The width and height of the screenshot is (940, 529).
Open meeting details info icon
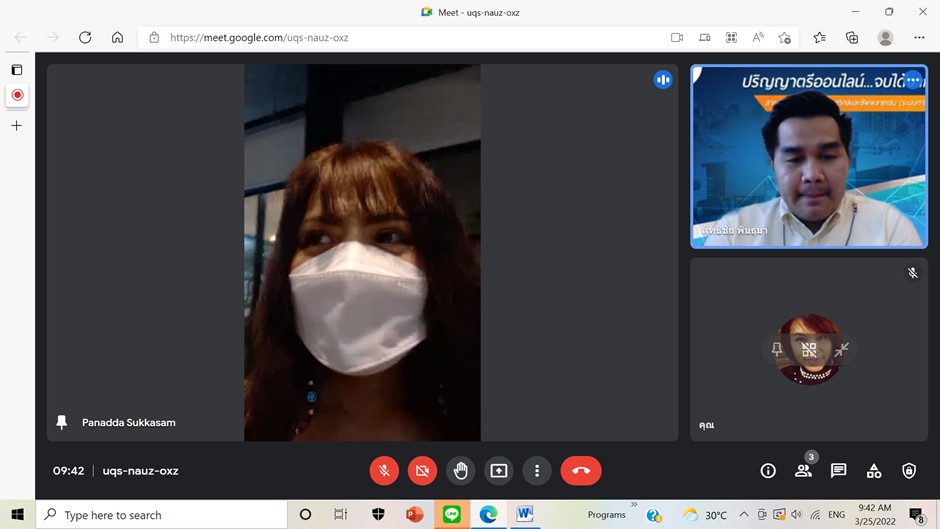tap(768, 471)
